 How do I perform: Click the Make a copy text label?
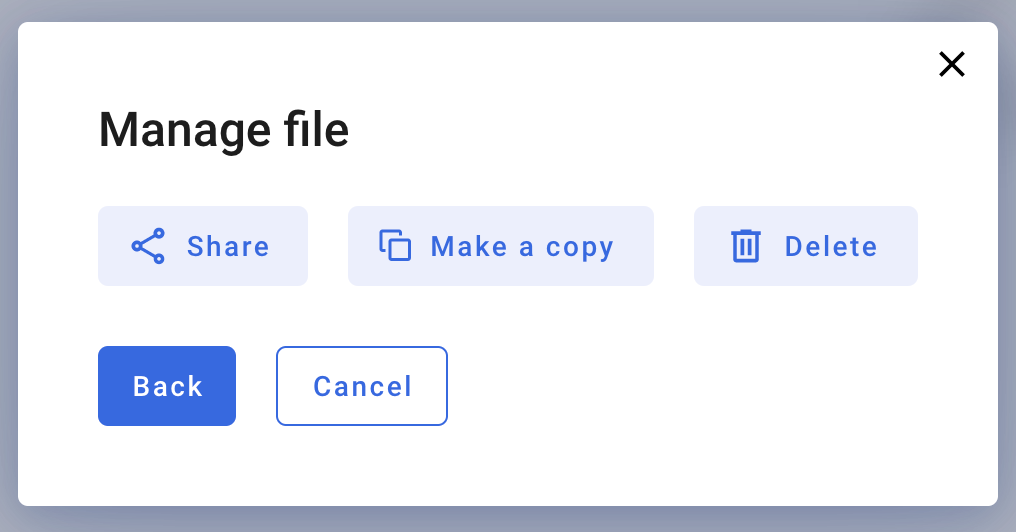[x=522, y=248]
